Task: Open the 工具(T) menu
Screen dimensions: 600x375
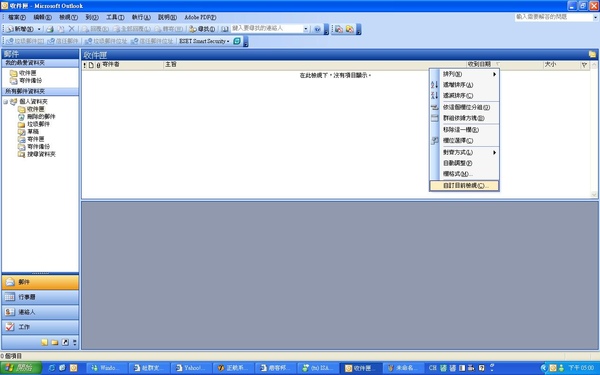Action: click(115, 17)
